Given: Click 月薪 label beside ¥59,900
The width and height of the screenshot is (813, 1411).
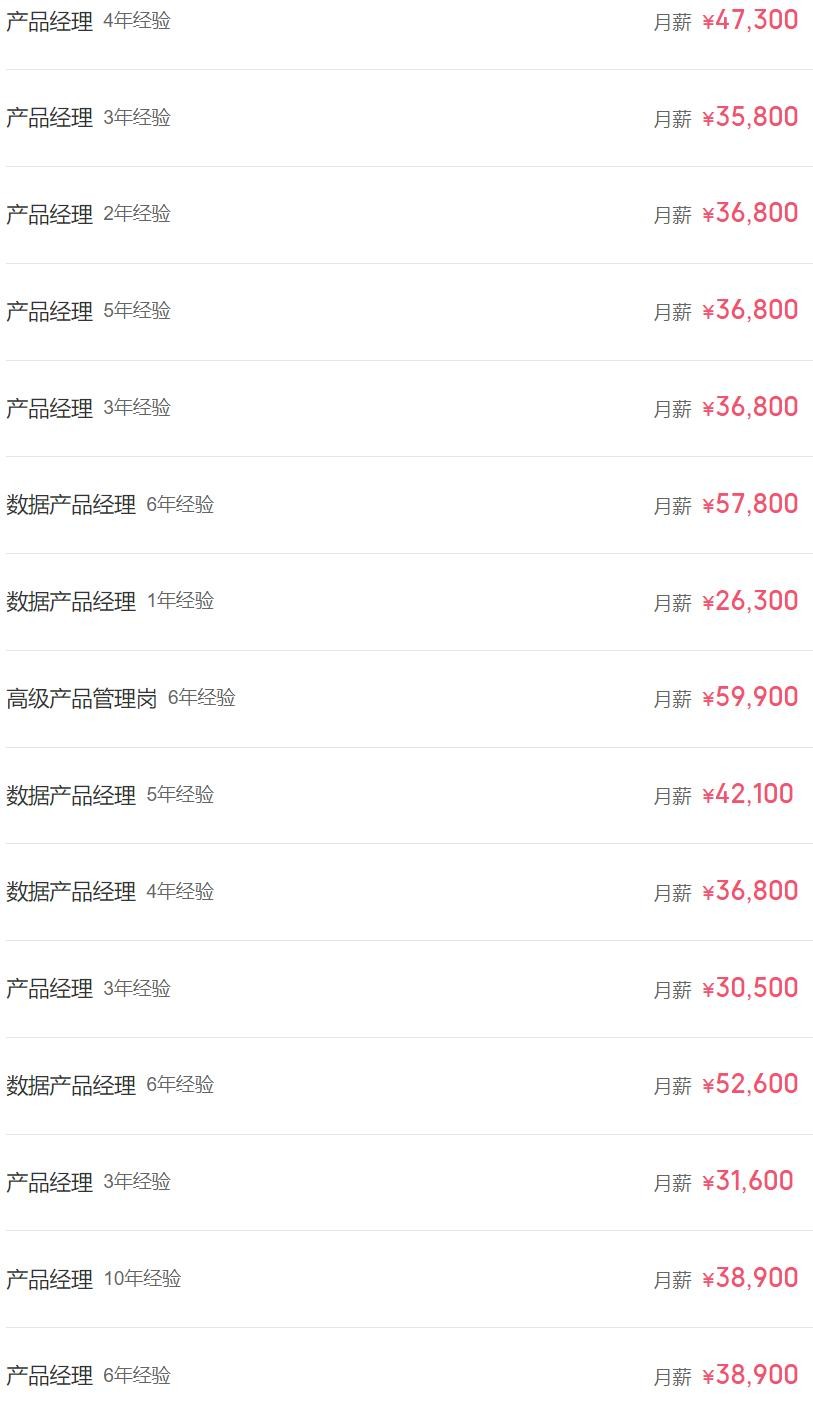Looking at the screenshot, I should click(672, 699).
